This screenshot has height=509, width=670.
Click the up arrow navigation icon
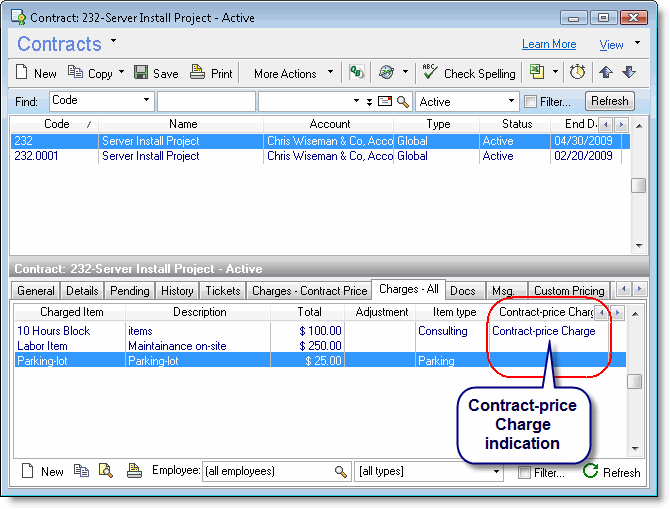click(x=606, y=73)
